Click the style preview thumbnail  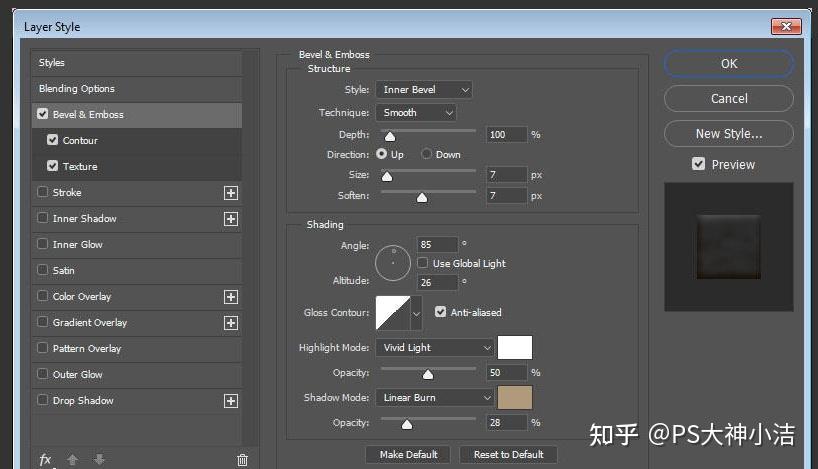(x=728, y=247)
